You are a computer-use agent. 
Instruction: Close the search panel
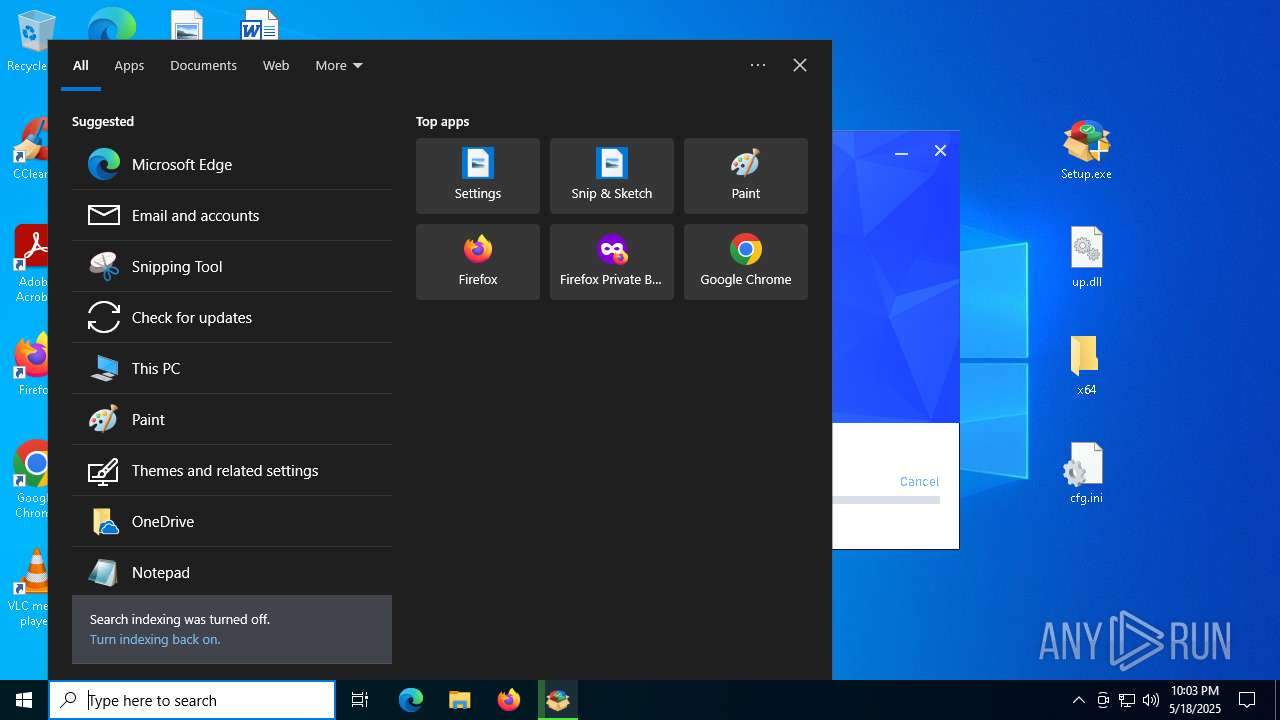tap(800, 65)
